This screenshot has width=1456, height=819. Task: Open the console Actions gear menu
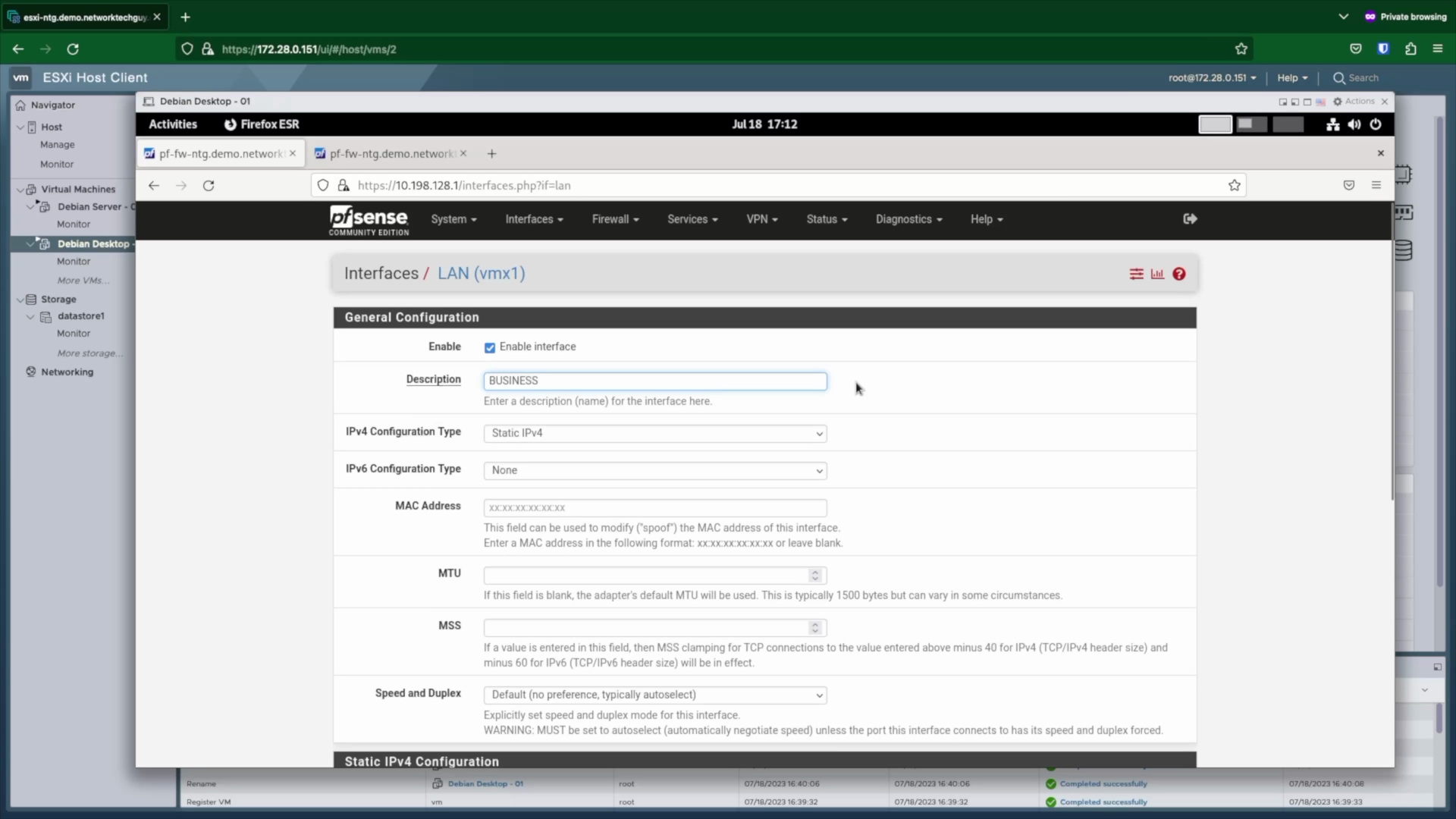pyautogui.click(x=1354, y=102)
